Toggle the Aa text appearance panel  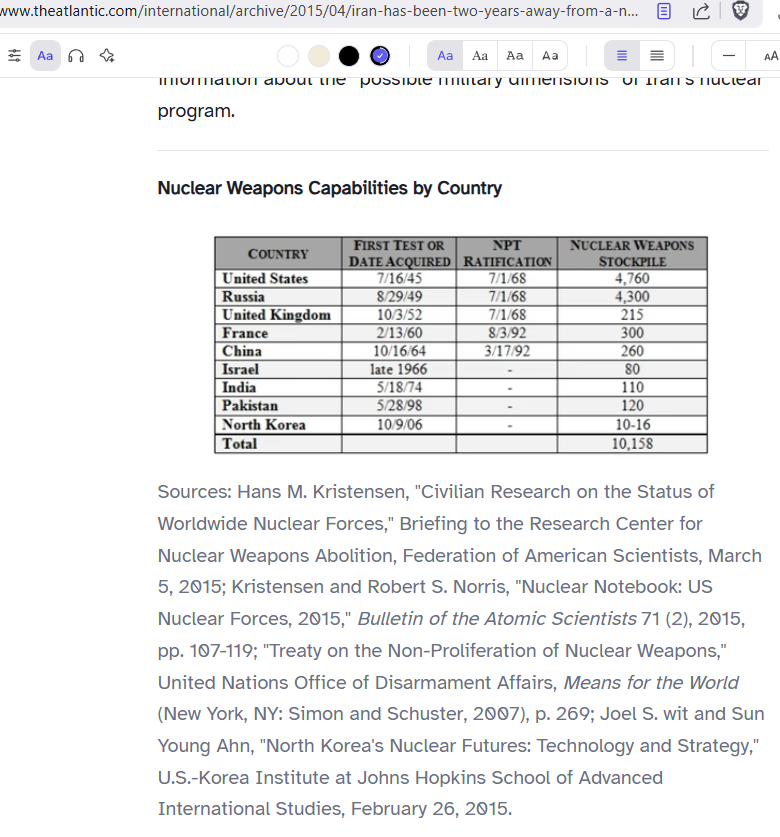click(x=45, y=56)
